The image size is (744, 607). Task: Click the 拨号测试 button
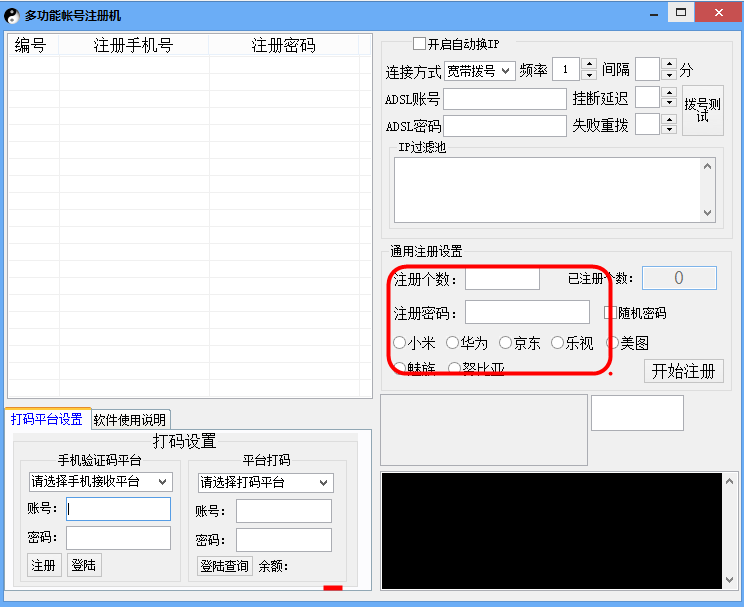click(702, 110)
